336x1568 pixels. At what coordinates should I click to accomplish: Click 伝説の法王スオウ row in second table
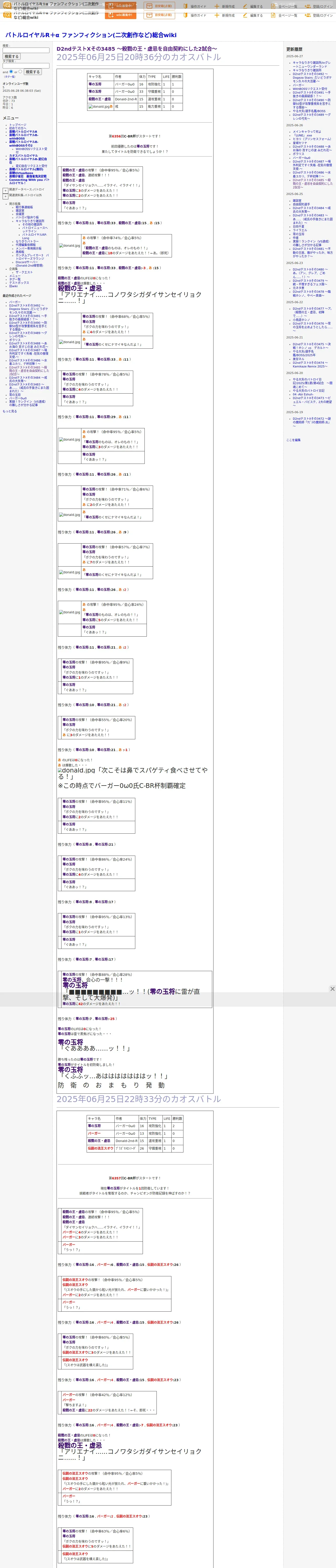click(135, 1149)
